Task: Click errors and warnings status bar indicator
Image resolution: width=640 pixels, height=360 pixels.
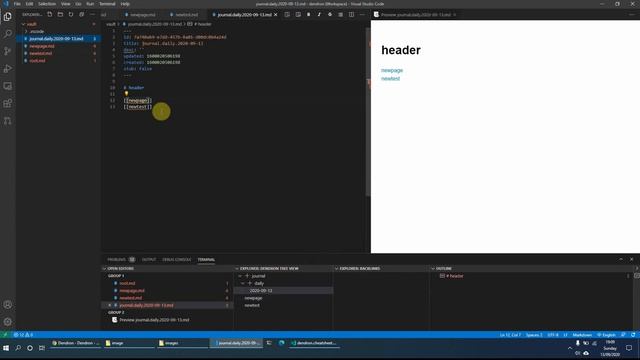Action: [x=23, y=335]
